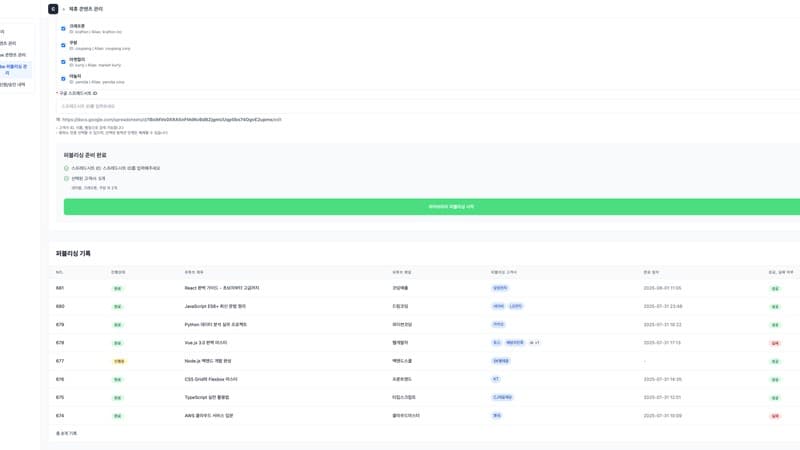Expand the +1 customer tag on row 678
Screen dimensions: 800x450
(534, 343)
